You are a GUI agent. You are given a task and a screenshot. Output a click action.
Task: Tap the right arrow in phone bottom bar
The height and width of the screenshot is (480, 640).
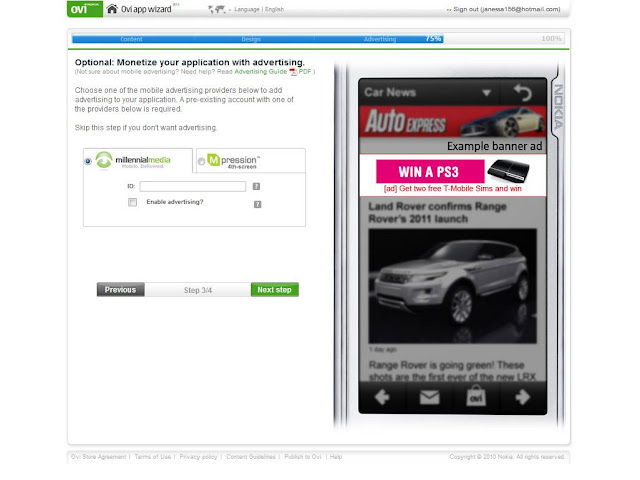point(523,397)
